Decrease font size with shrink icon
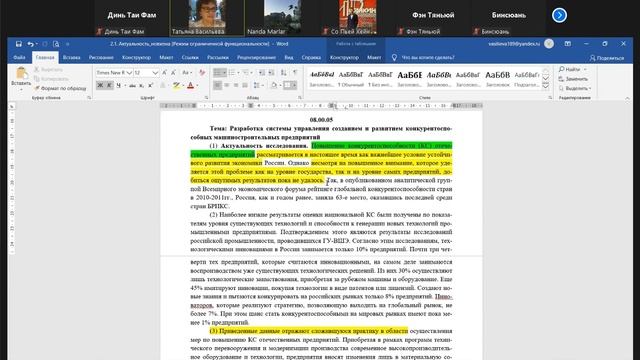640x360 pixels. (x=173, y=73)
